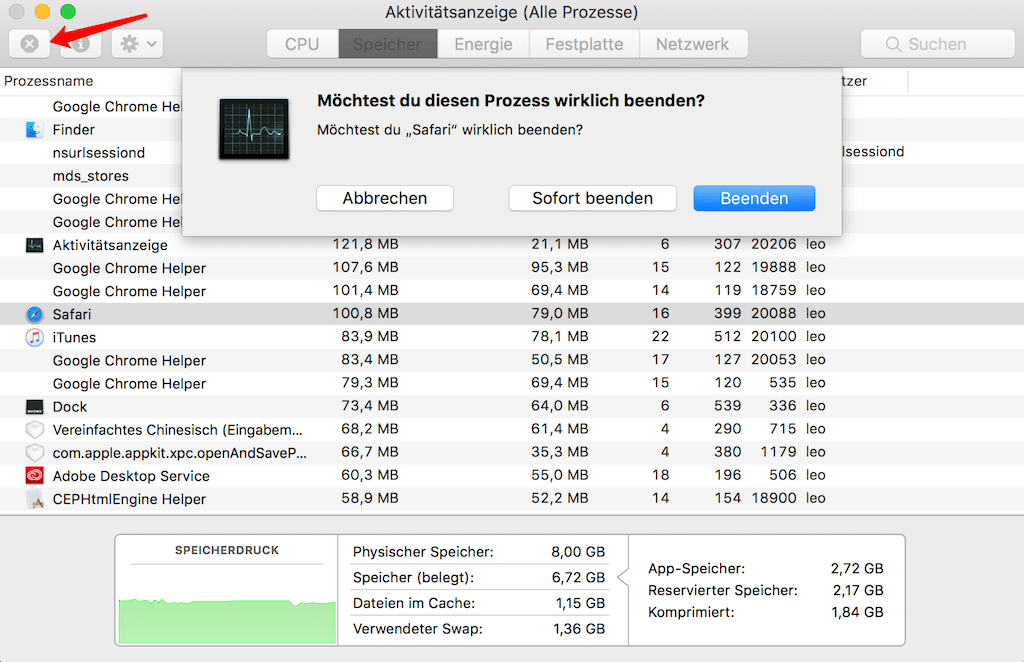Screen dimensions: 1024x662
Task: Click the iTunes music note icon
Action: point(35,337)
